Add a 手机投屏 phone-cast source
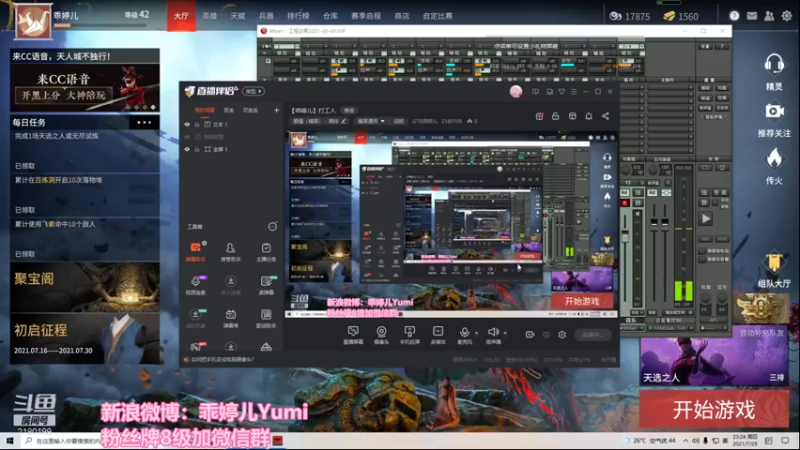This screenshot has width=800, height=450. click(x=410, y=335)
